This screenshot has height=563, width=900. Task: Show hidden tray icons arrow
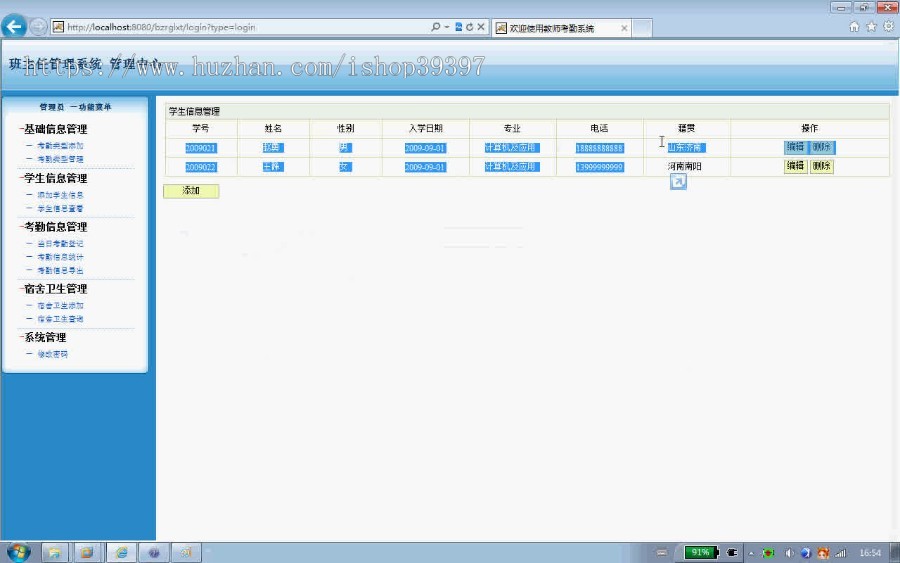coord(751,553)
